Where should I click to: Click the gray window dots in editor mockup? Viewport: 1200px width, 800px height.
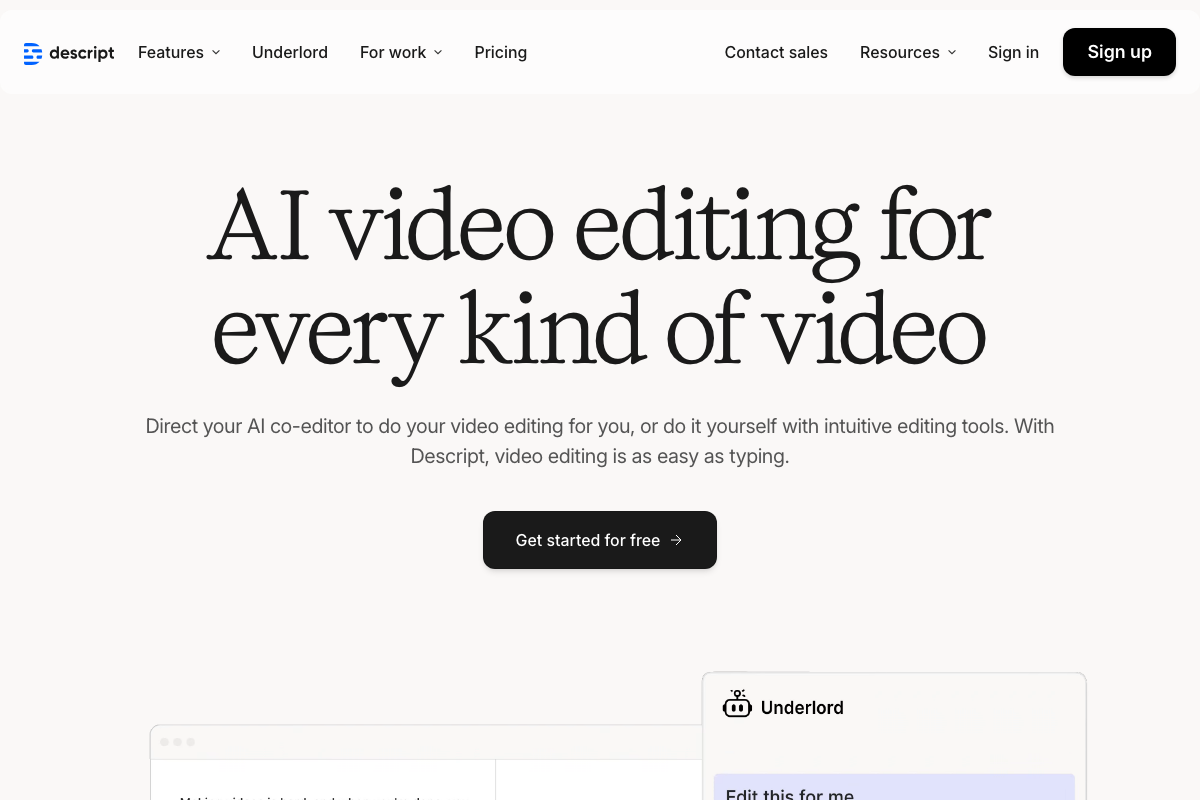coord(177,742)
